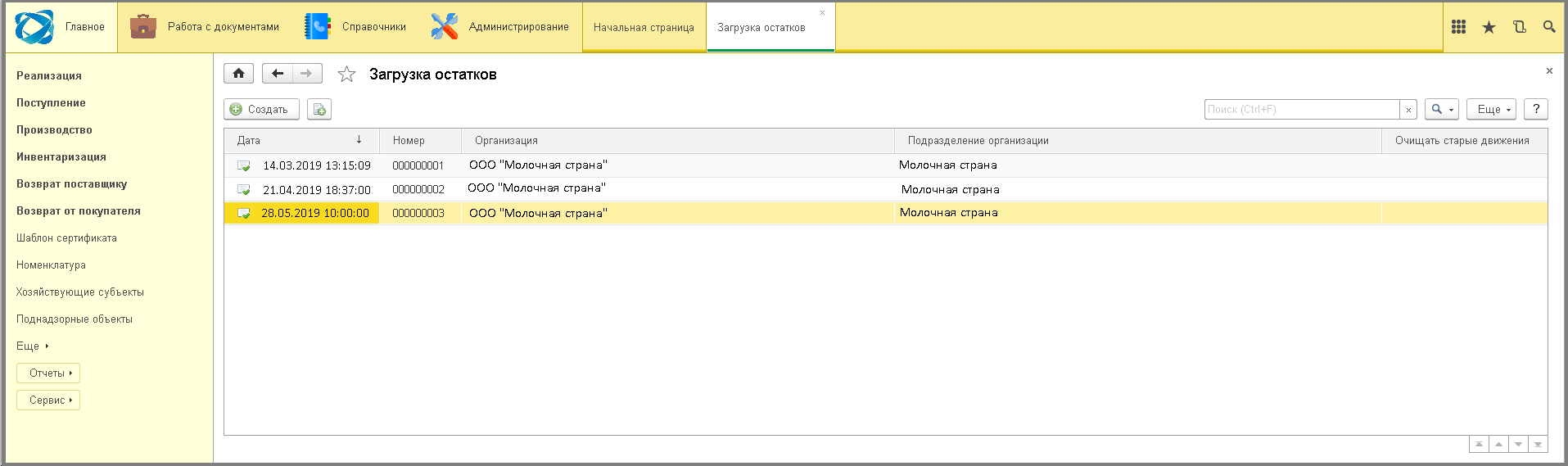
Task: Close the Загрузка остатков form with x
Action: tap(1549, 71)
